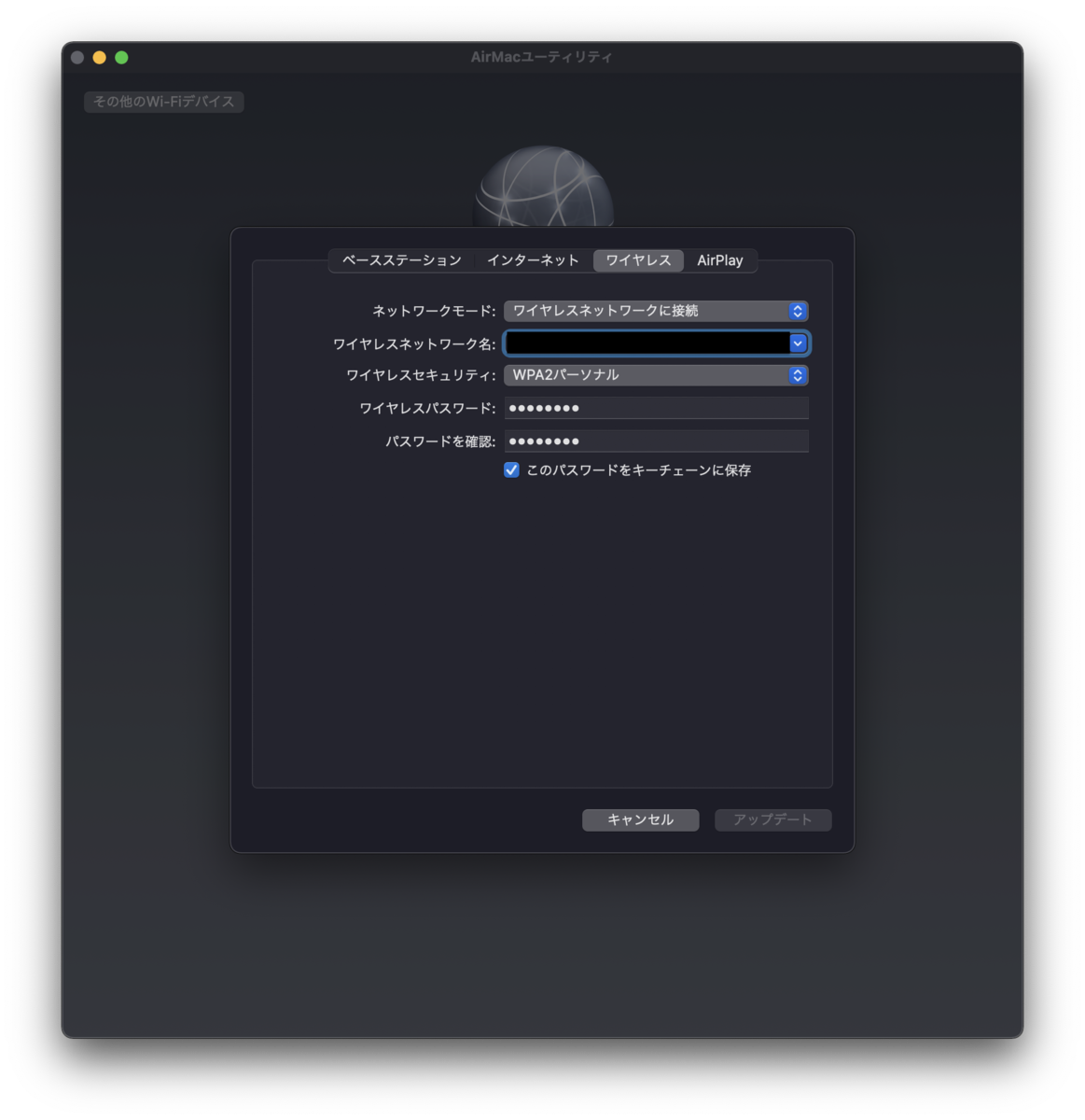Open the インターネット tab
The height and width of the screenshot is (1120, 1085).
pyautogui.click(x=533, y=260)
